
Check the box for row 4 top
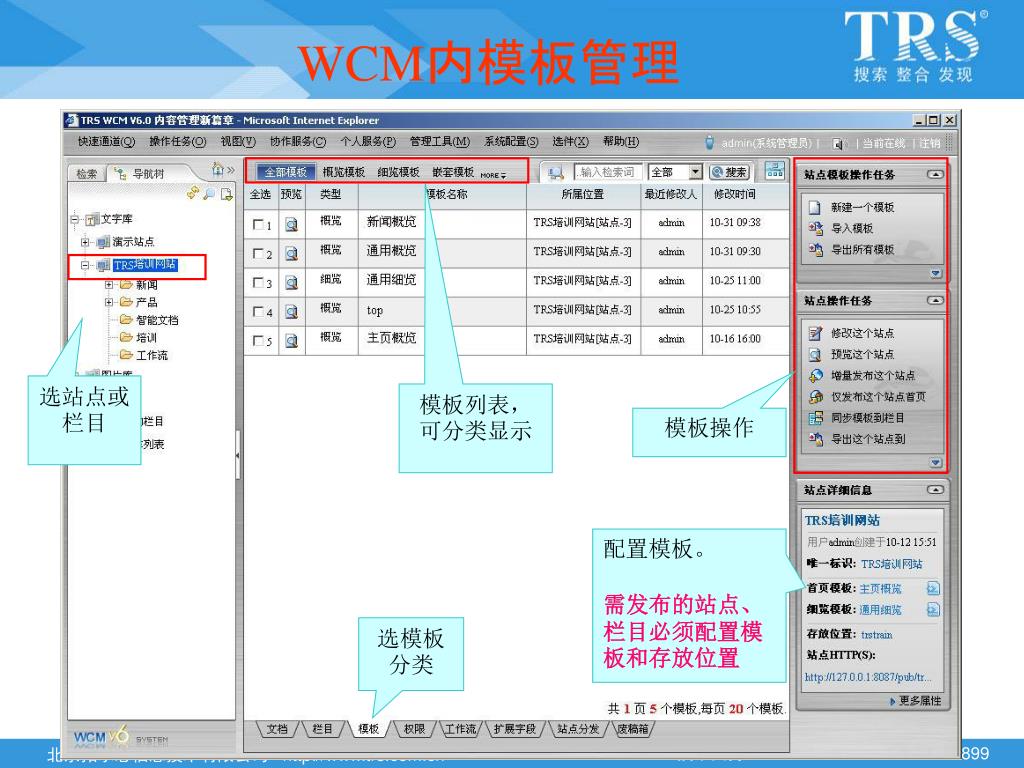(258, 312)
